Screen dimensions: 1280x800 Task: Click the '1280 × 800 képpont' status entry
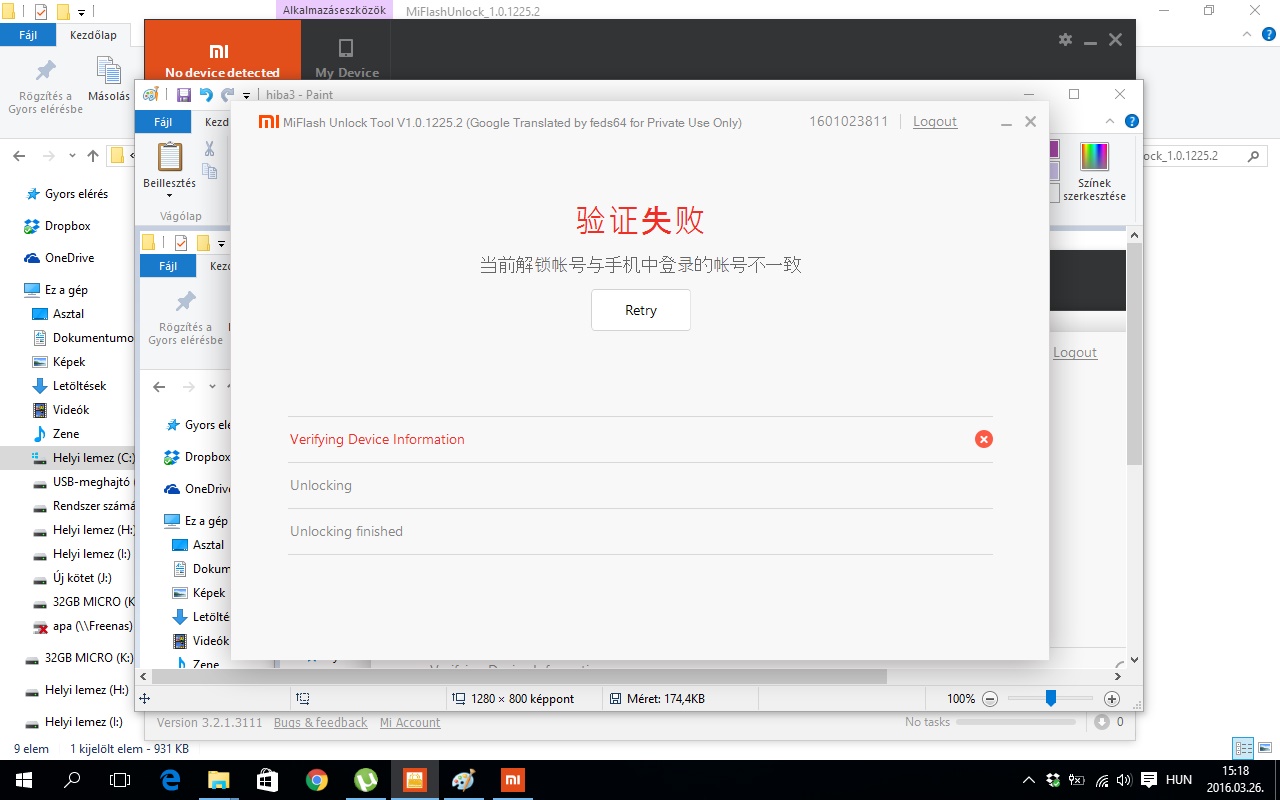coord(514,699)
